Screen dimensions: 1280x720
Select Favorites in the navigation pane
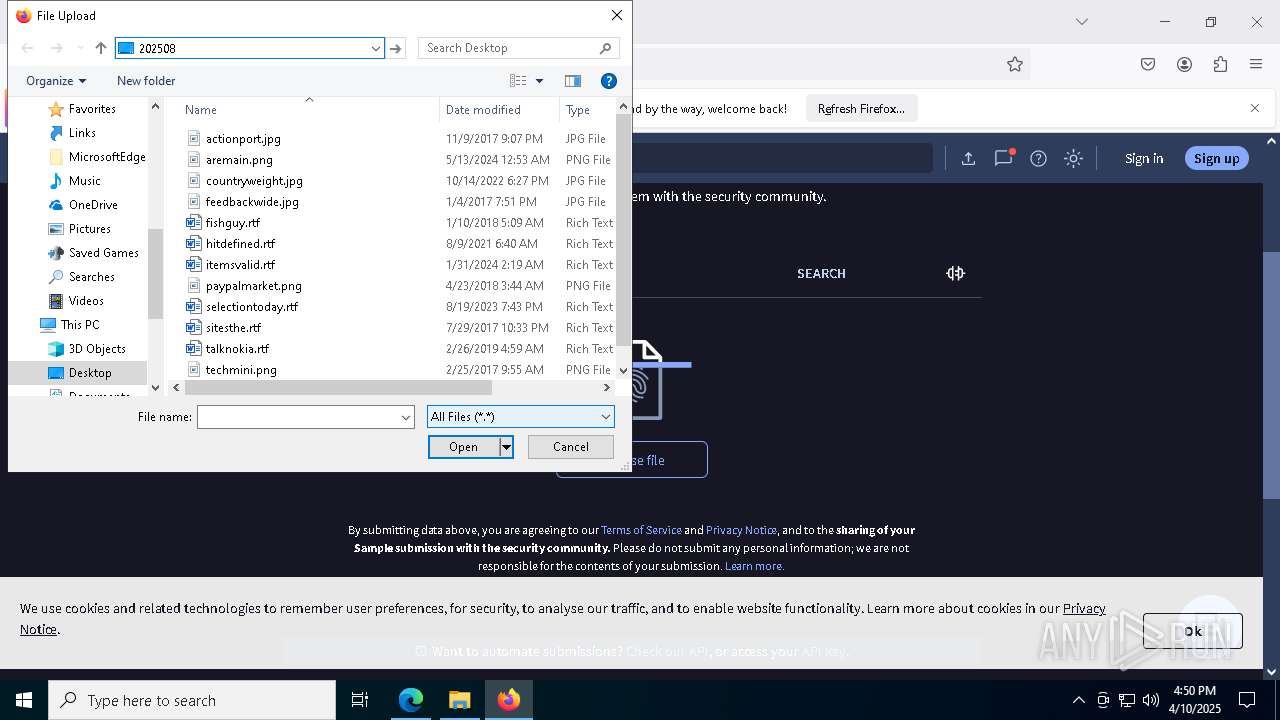pos(92,109)
